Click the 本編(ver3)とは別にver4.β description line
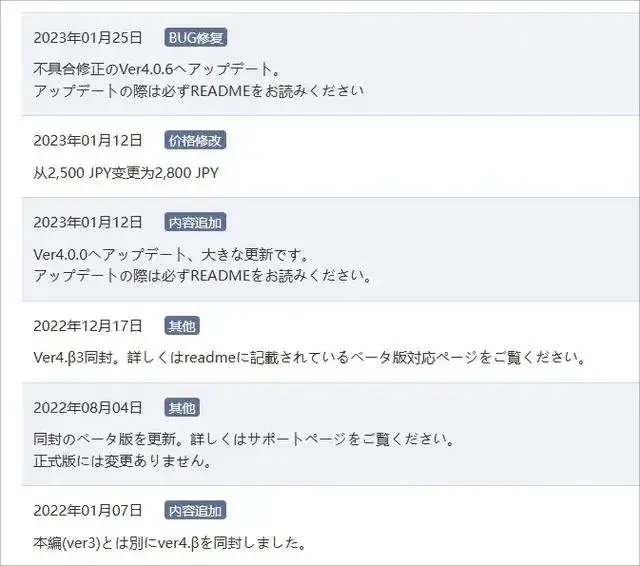Viewport: 640px width, 566px height. click(x=169, y=543)
